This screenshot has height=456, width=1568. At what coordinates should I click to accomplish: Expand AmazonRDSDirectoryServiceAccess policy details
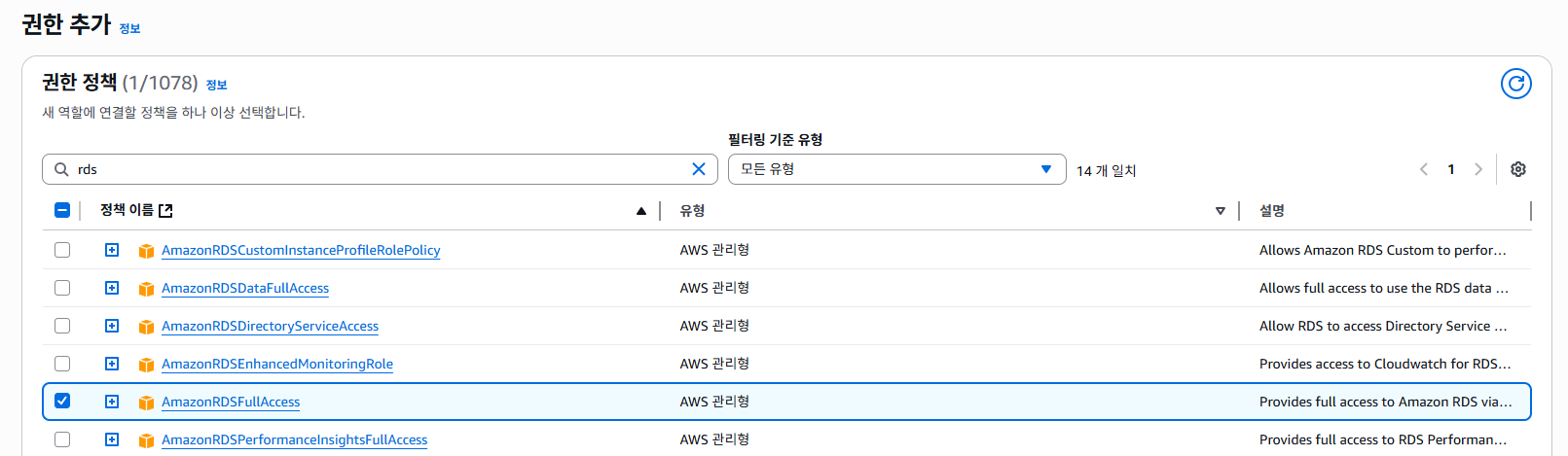(112, 326)
